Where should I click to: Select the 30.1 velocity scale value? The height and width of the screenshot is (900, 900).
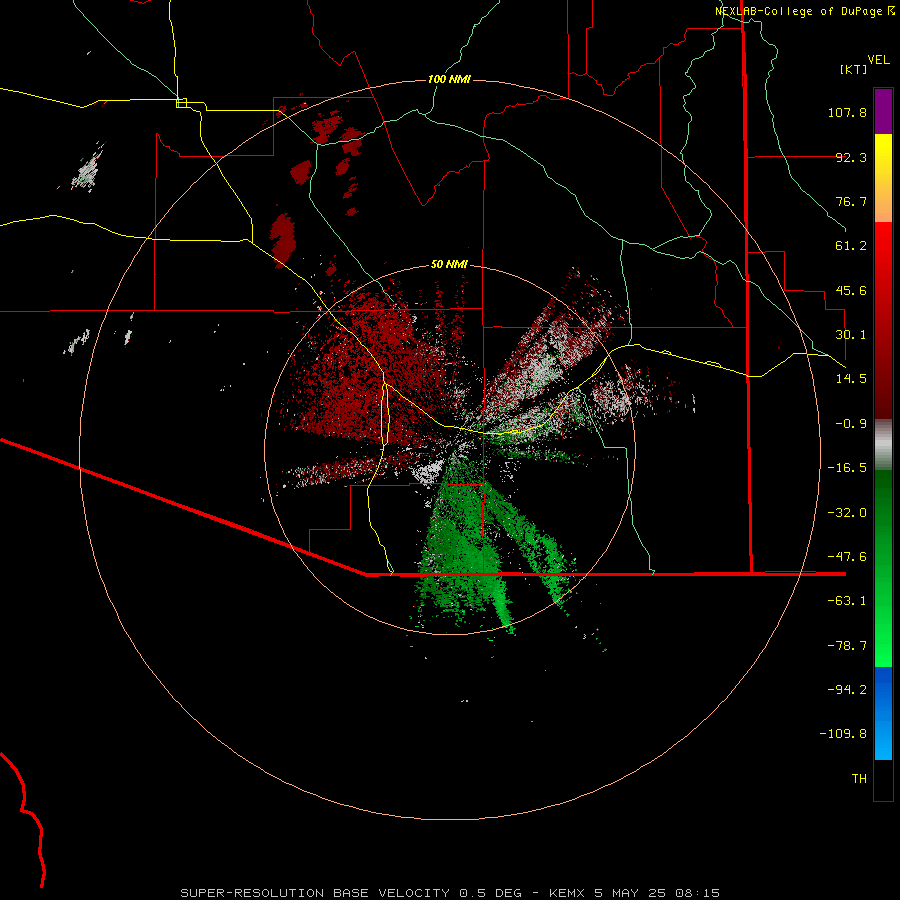851,335
